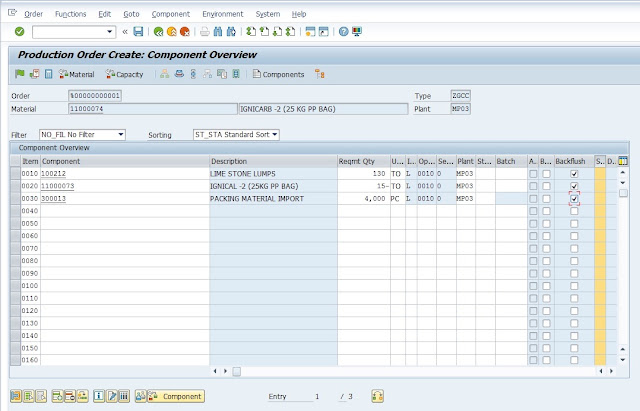Screen dimensions: 640x411
Task: Click the green checkmark Enter icon
Action: [x=20, y=31]
